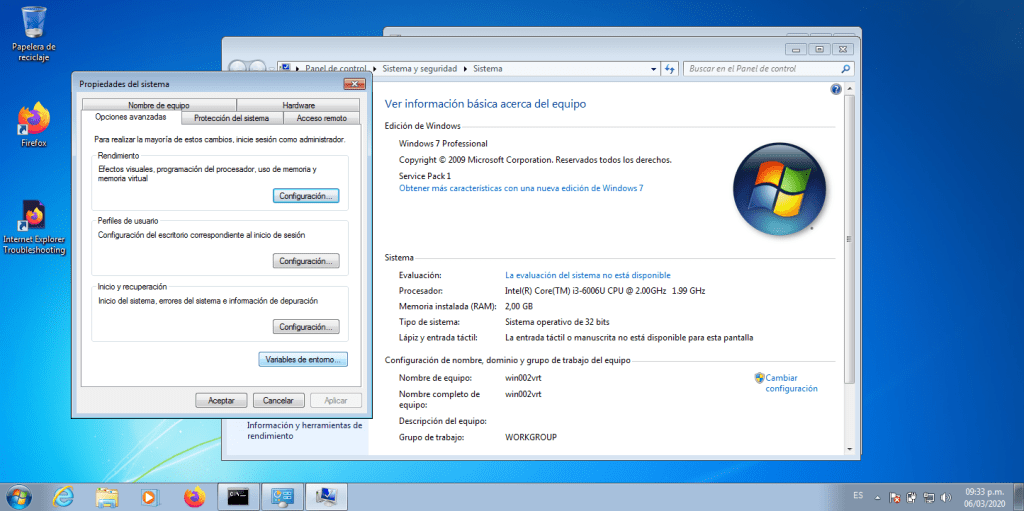1024x511 pixels.
Task: Switch to the Hardware tab
Action: pos(298,105)
